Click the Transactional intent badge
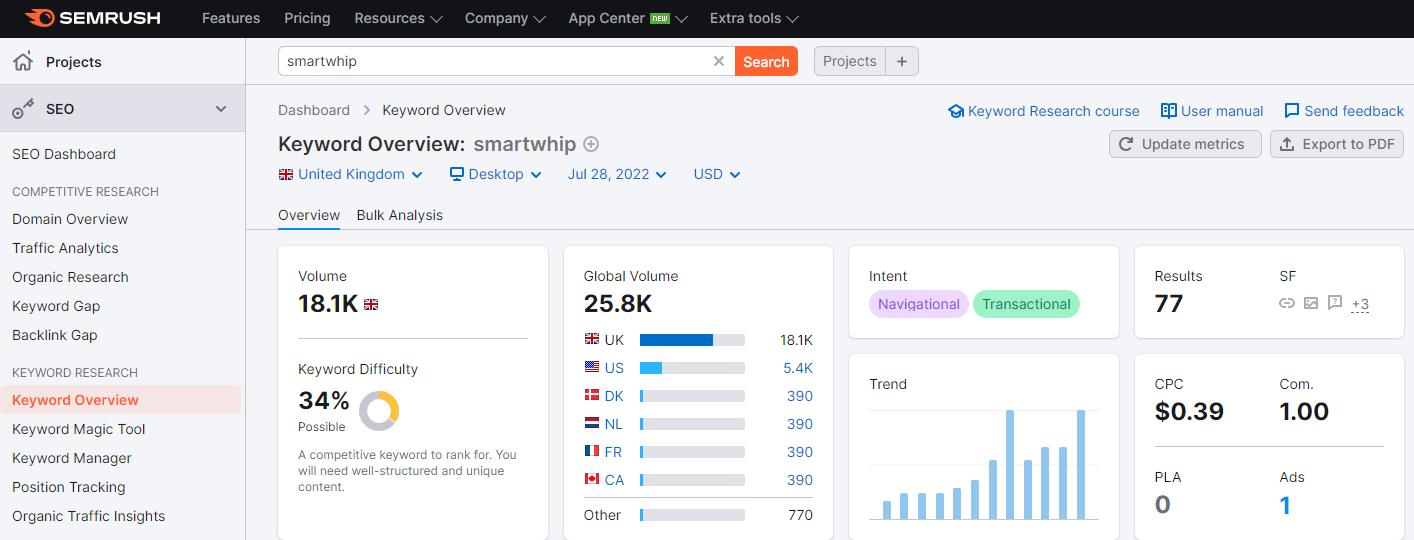The height and width of the screenshot is (540, 1414). click(x=1026, y=304)
